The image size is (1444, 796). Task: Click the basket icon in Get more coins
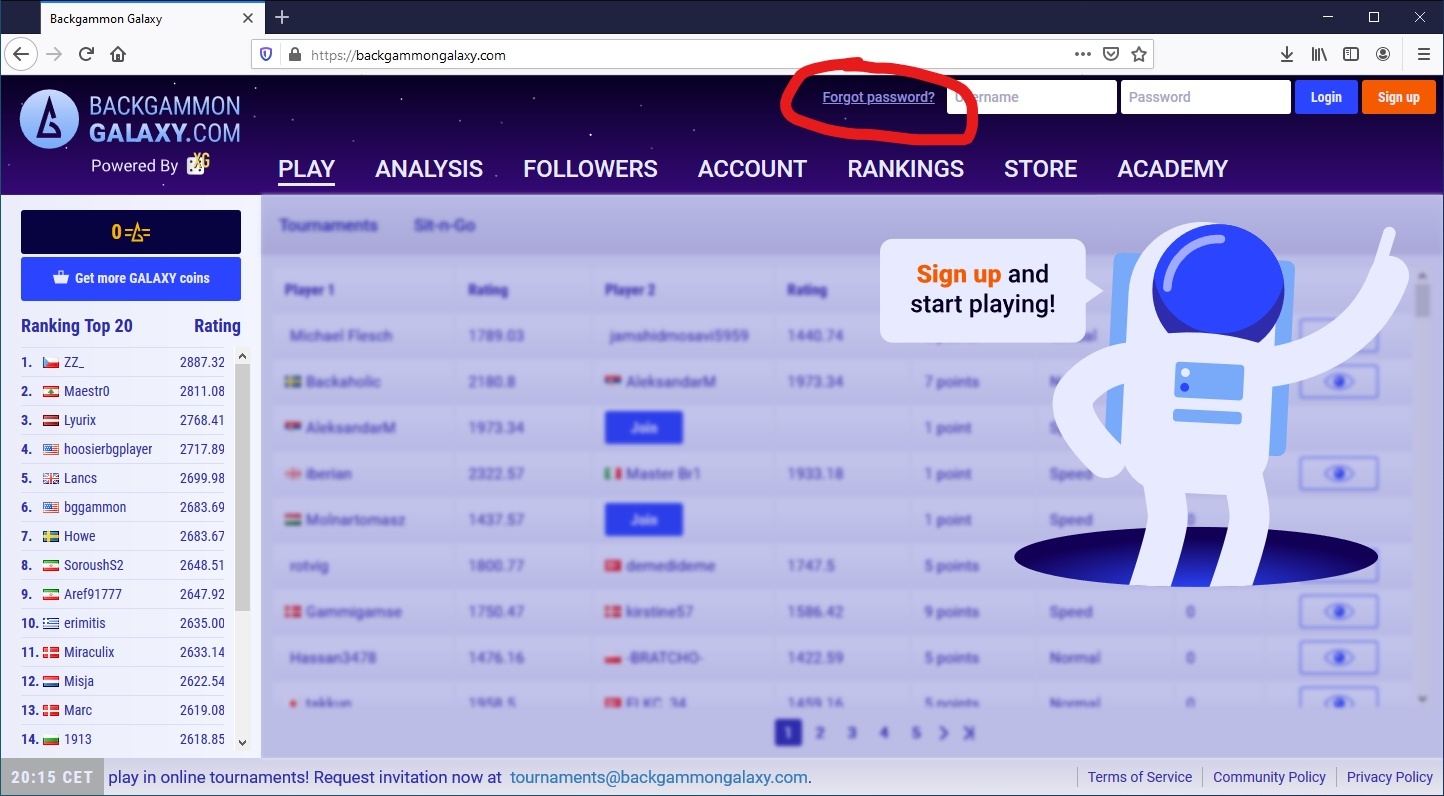(61, 278)
